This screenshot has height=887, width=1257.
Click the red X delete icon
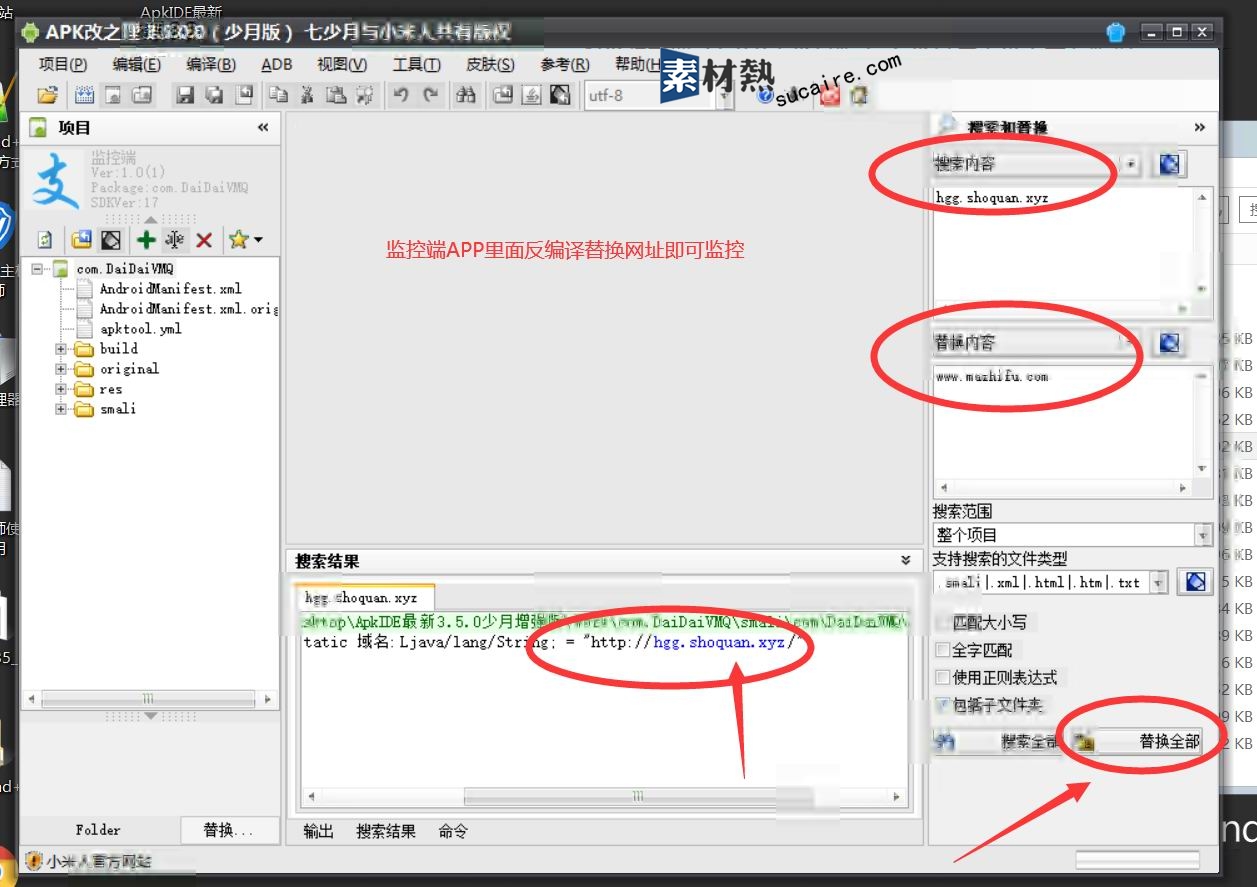click(x=204, y=240)
